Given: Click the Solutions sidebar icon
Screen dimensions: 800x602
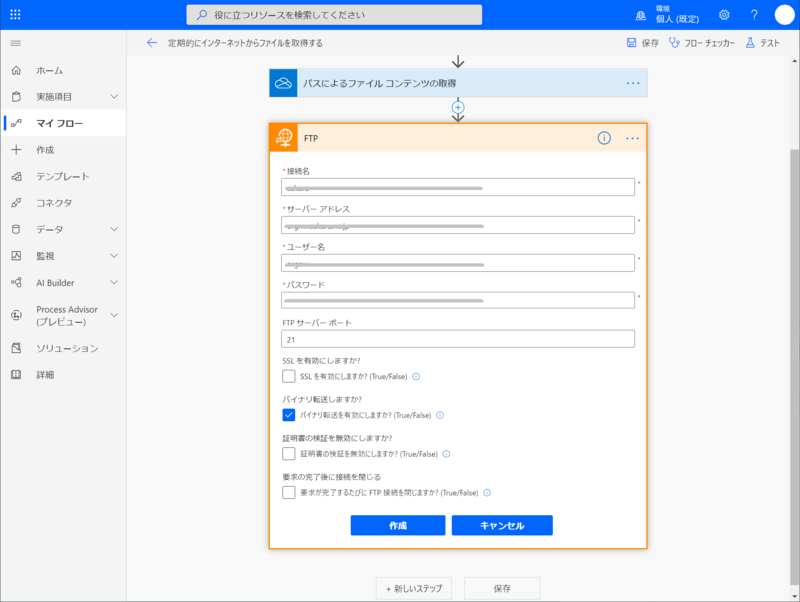Looking at the screenshot, I should coord(16,348).
